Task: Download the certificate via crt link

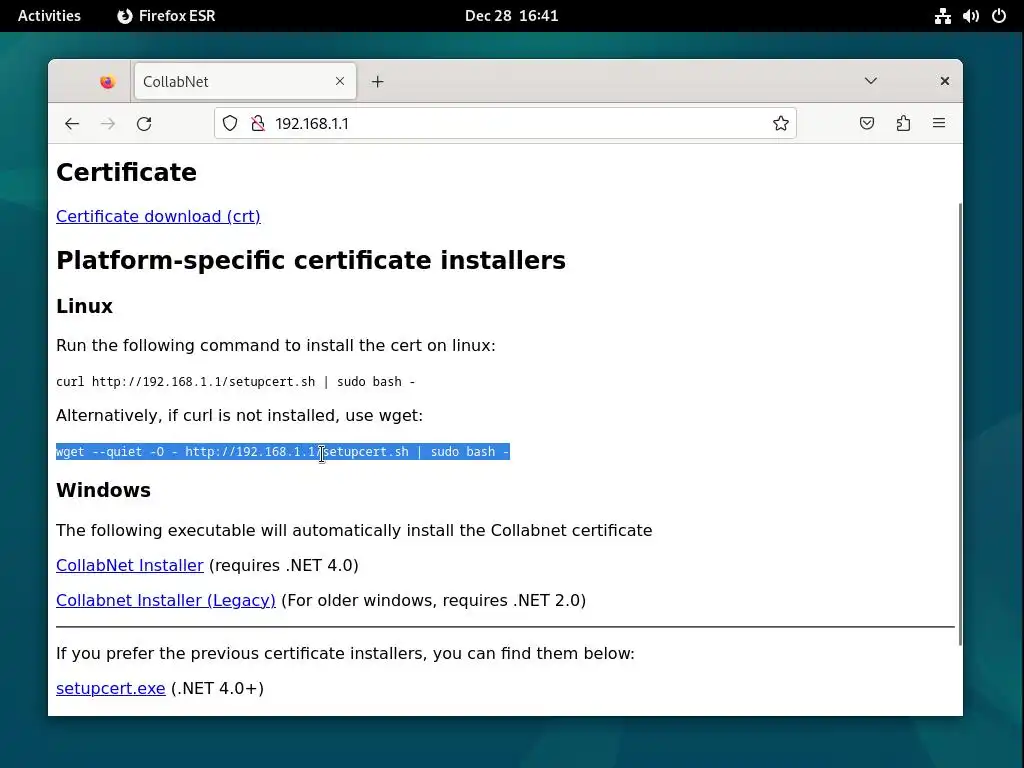Action: 158,216
